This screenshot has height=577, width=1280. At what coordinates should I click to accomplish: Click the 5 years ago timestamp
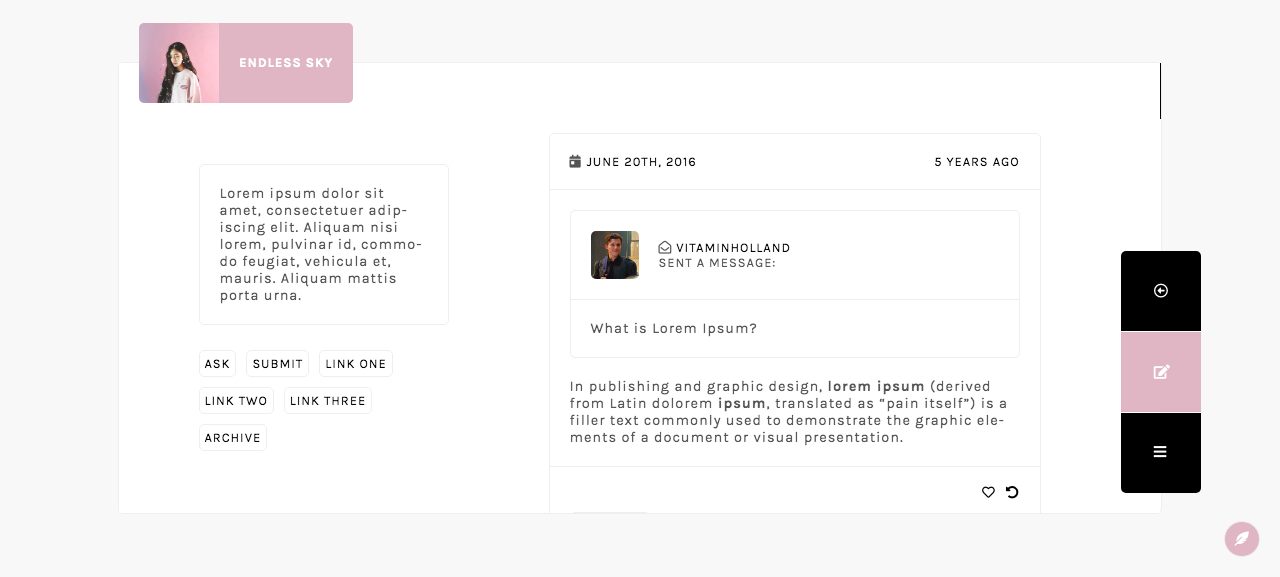977,162
